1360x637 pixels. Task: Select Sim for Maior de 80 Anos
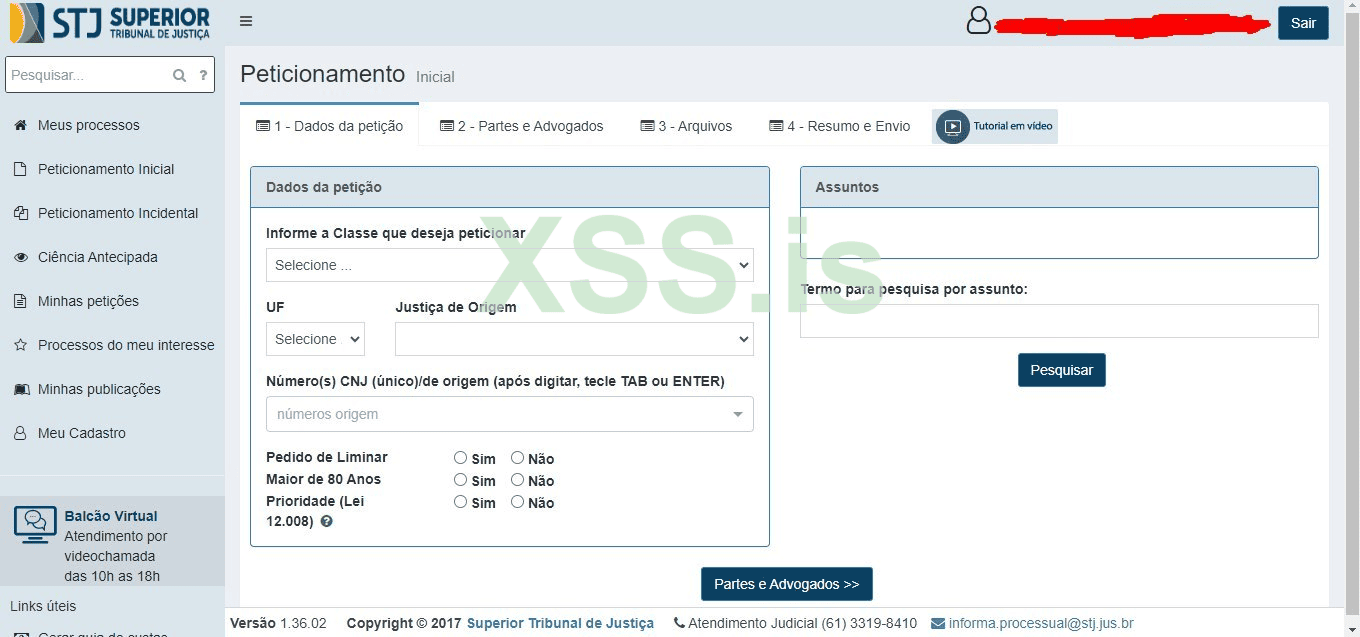(460, 479)
